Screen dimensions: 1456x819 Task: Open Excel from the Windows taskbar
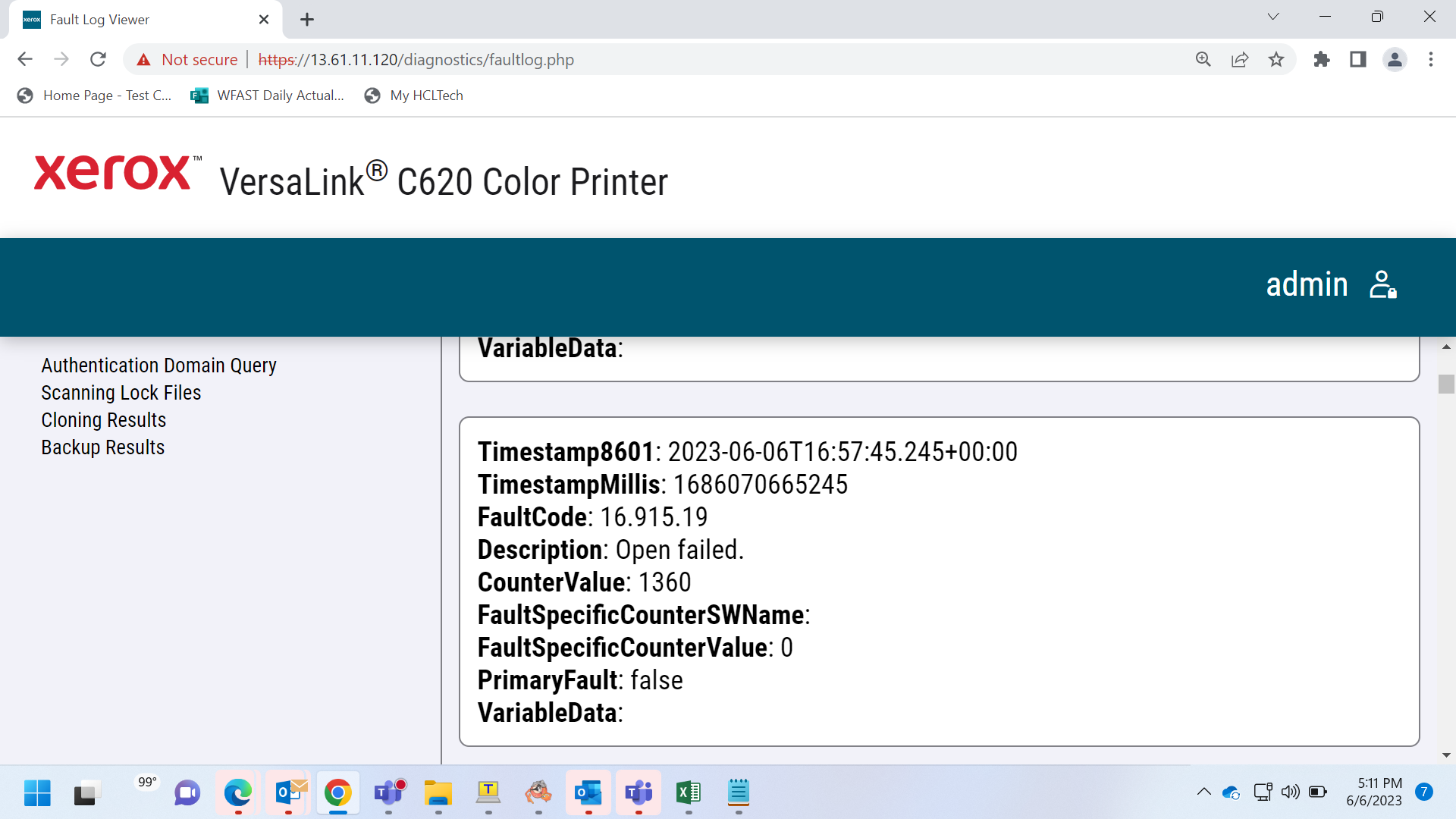[x=689, y=793]
